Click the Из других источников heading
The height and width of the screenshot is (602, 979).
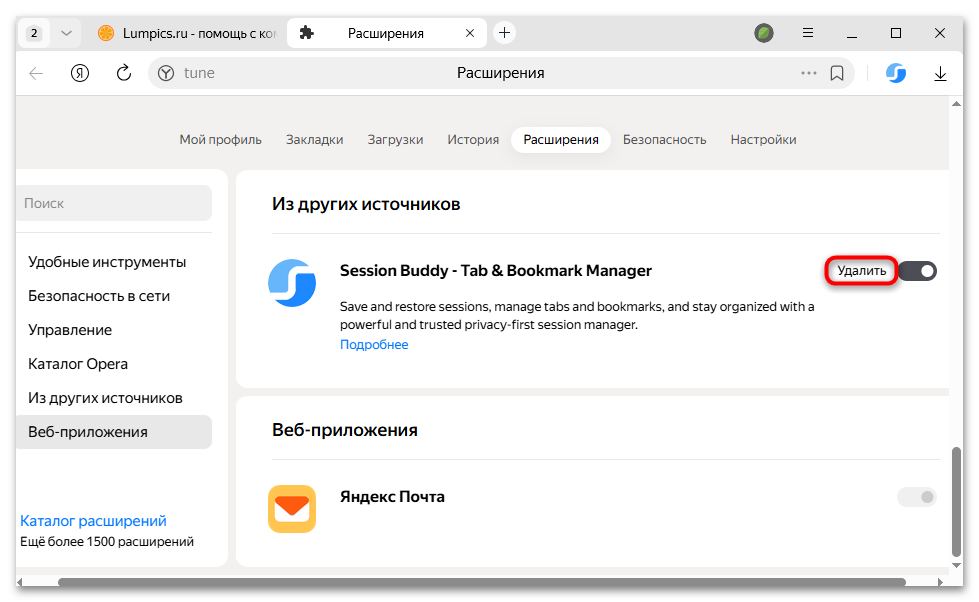tap(366, 204)
